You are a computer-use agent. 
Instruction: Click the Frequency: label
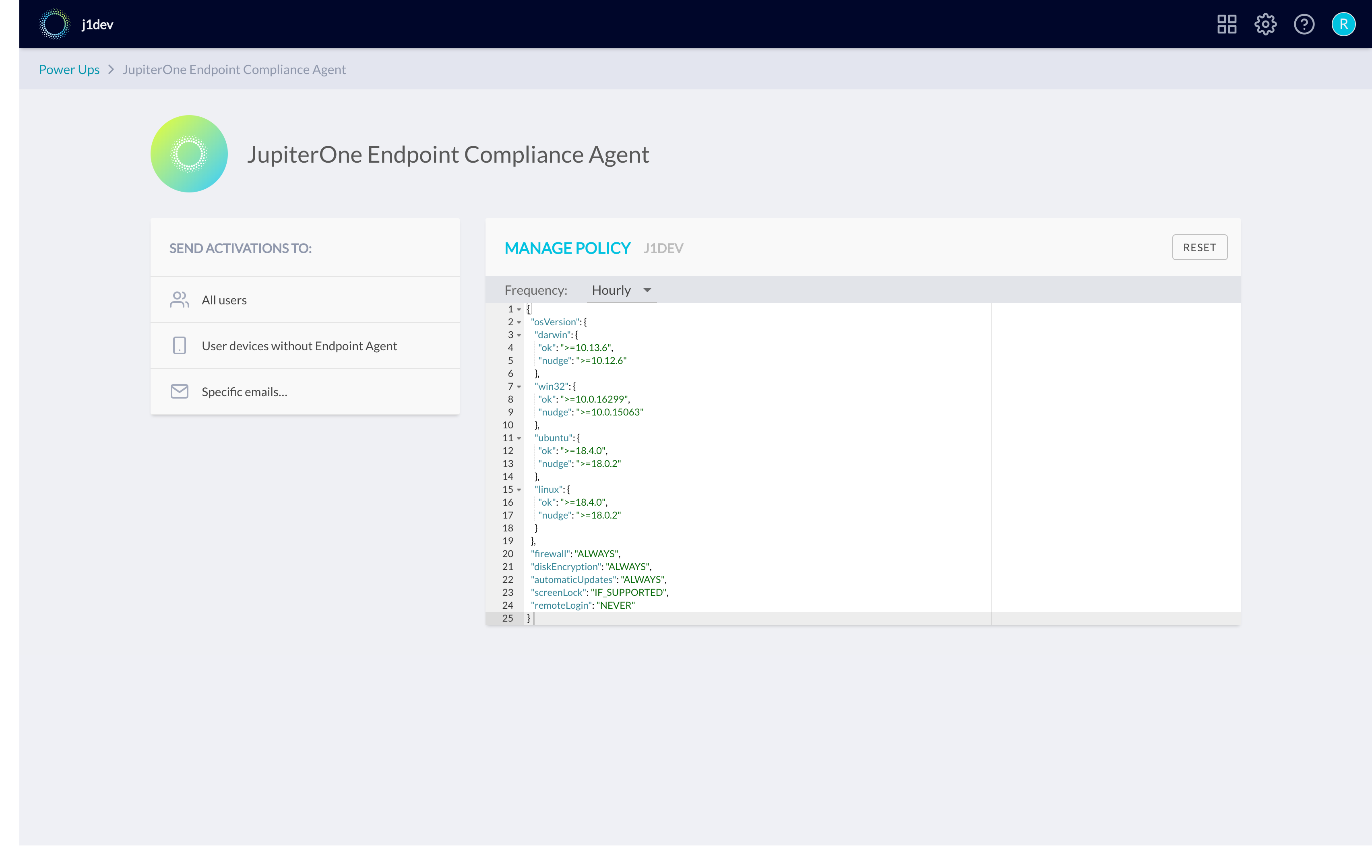point(535,290)
